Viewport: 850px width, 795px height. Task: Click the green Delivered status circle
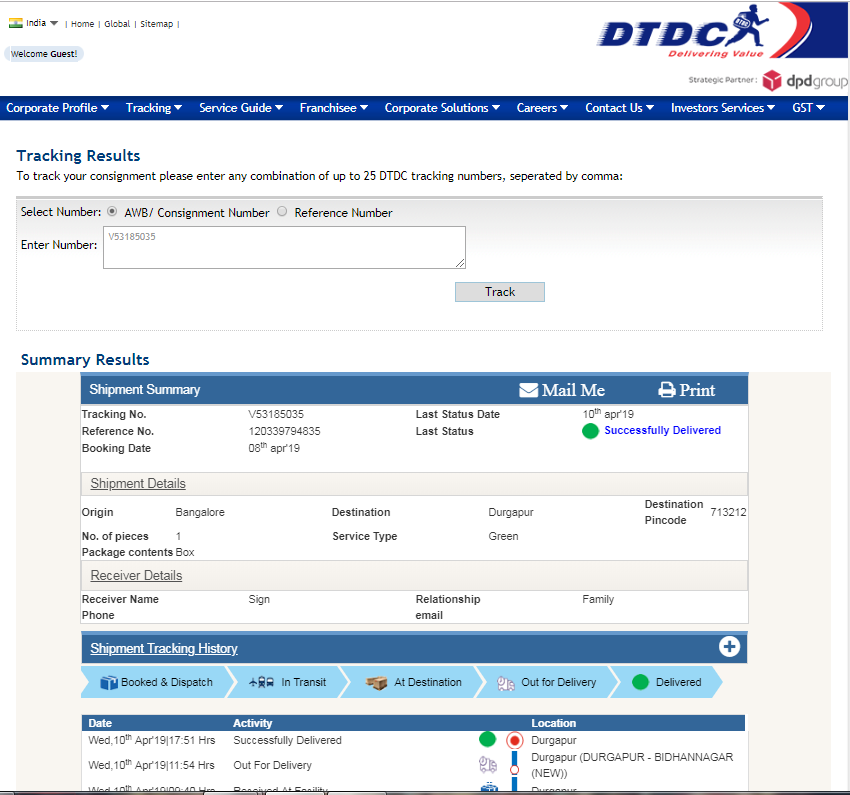click(641, 683)
